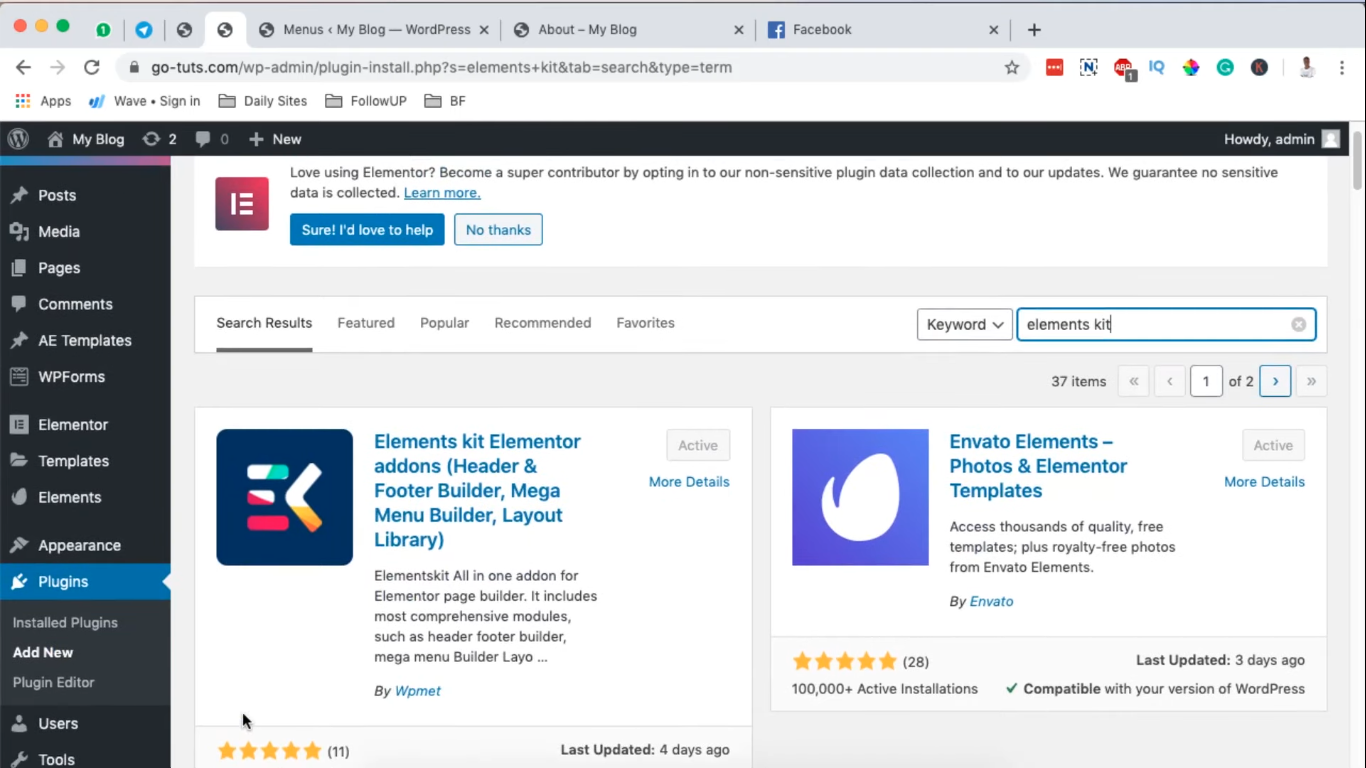Open the updates icon showing 2
The image size is (1366, 768).
160,139
